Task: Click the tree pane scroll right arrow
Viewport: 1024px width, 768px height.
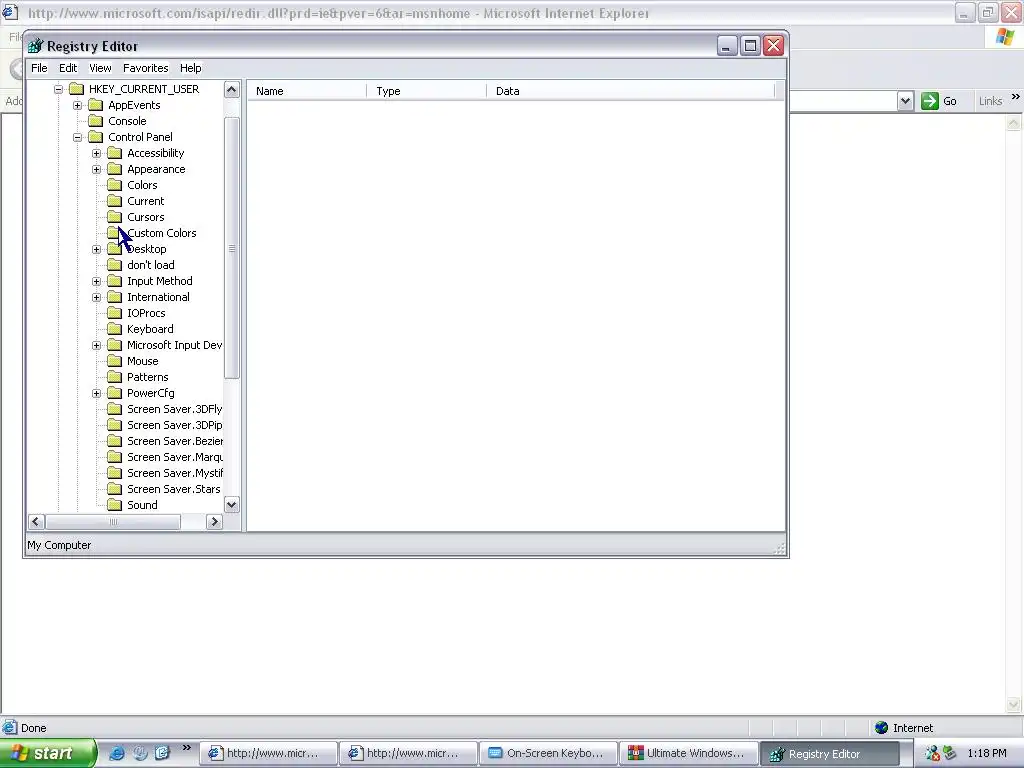Action: (x=214, y=522)
